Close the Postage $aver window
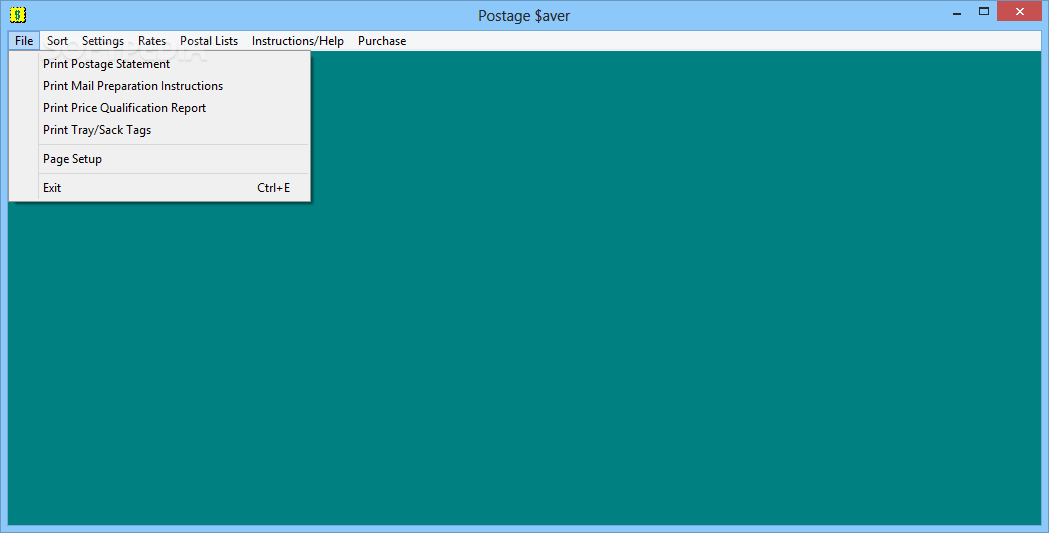Image resolution: width=1049 pixels, height=533 pixels. pyautogui.click(x=1020, y=11)
